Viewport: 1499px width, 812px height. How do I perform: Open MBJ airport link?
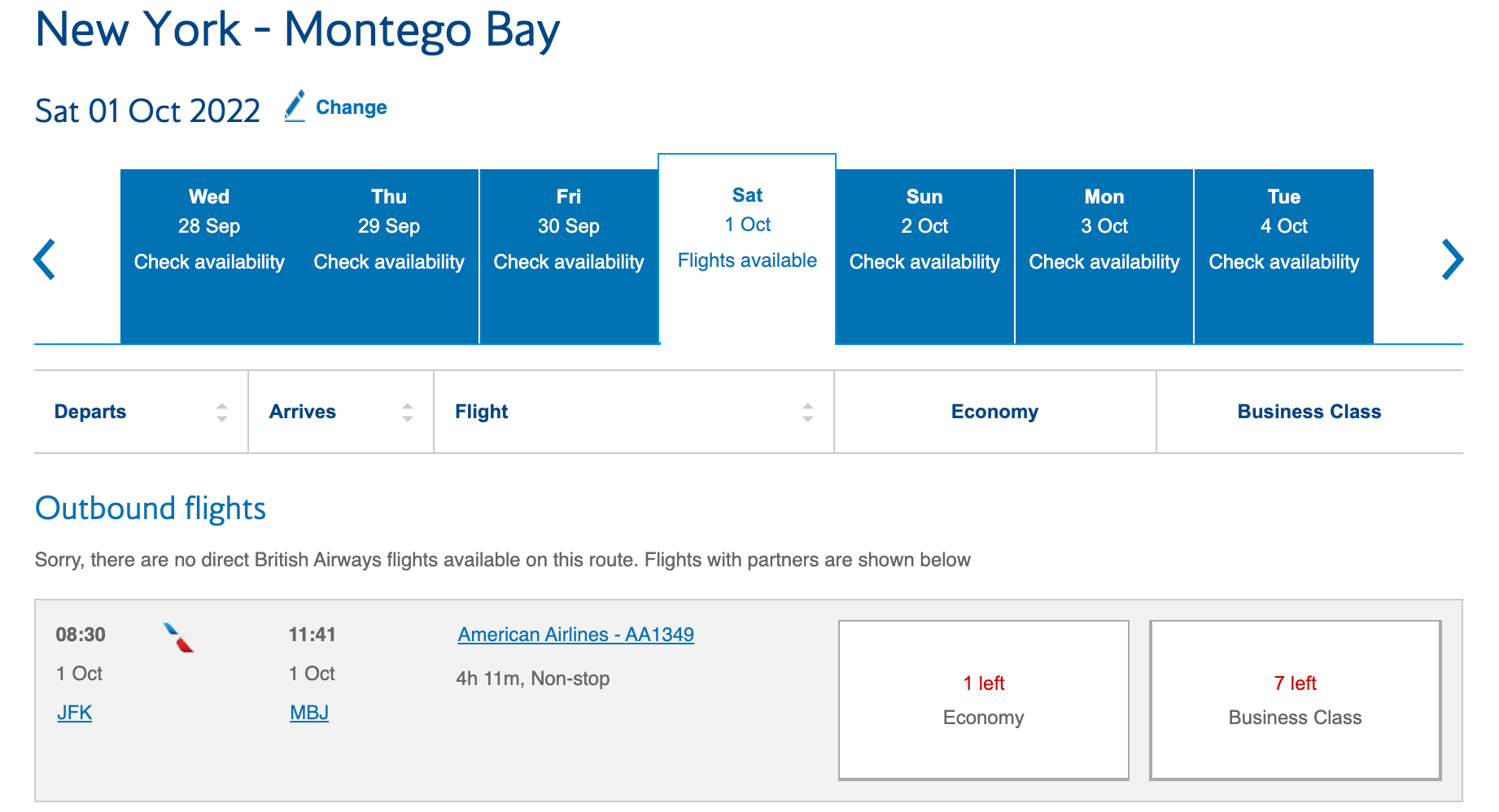coord(309,713)
